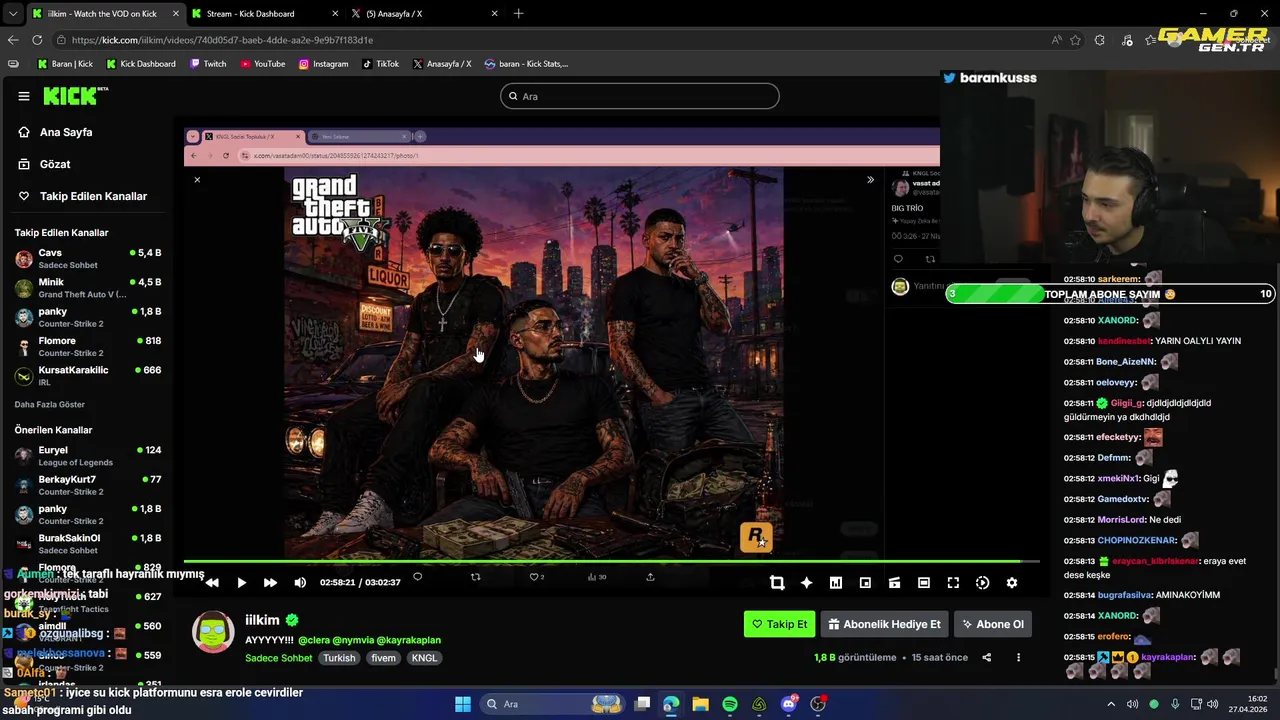The image size is (1280, 720).
Task: Open the three-dot more options menu
Action: pos(1018,657)
